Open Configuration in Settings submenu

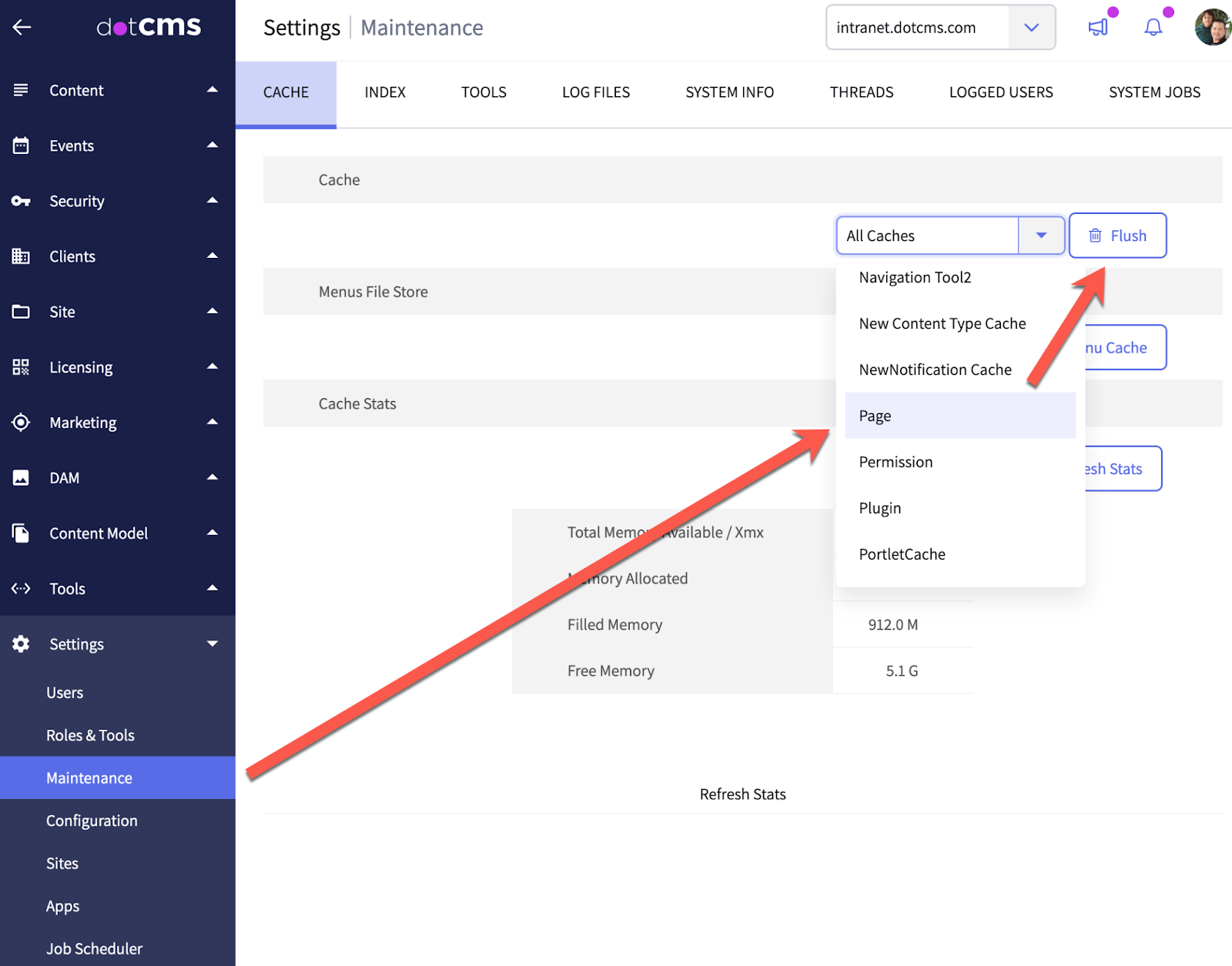tap(92, 821)
